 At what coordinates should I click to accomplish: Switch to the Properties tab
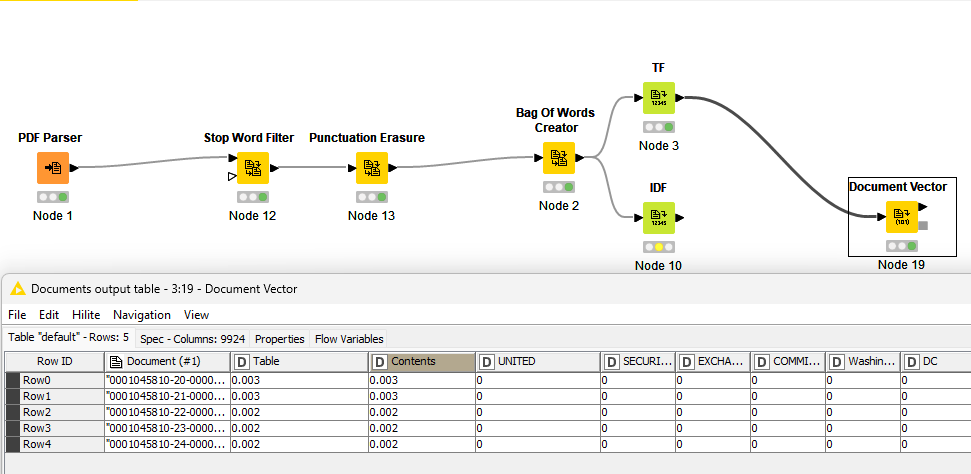pyautogui.click(x=280, y=339)
